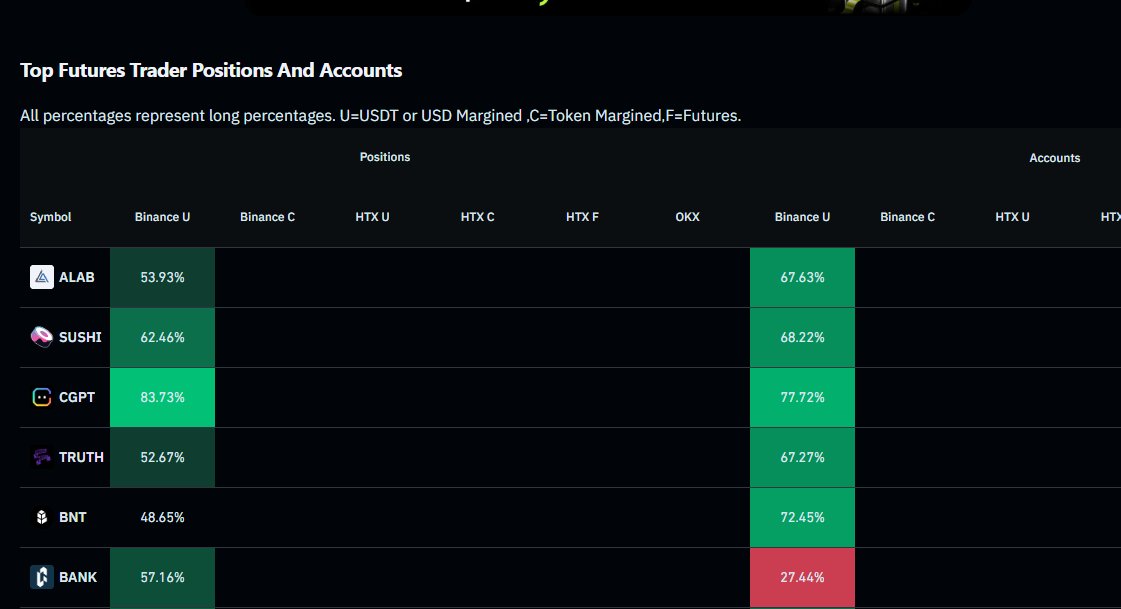1121x609 pixels.
Task: Click the OKX column header
Action: 688,217
